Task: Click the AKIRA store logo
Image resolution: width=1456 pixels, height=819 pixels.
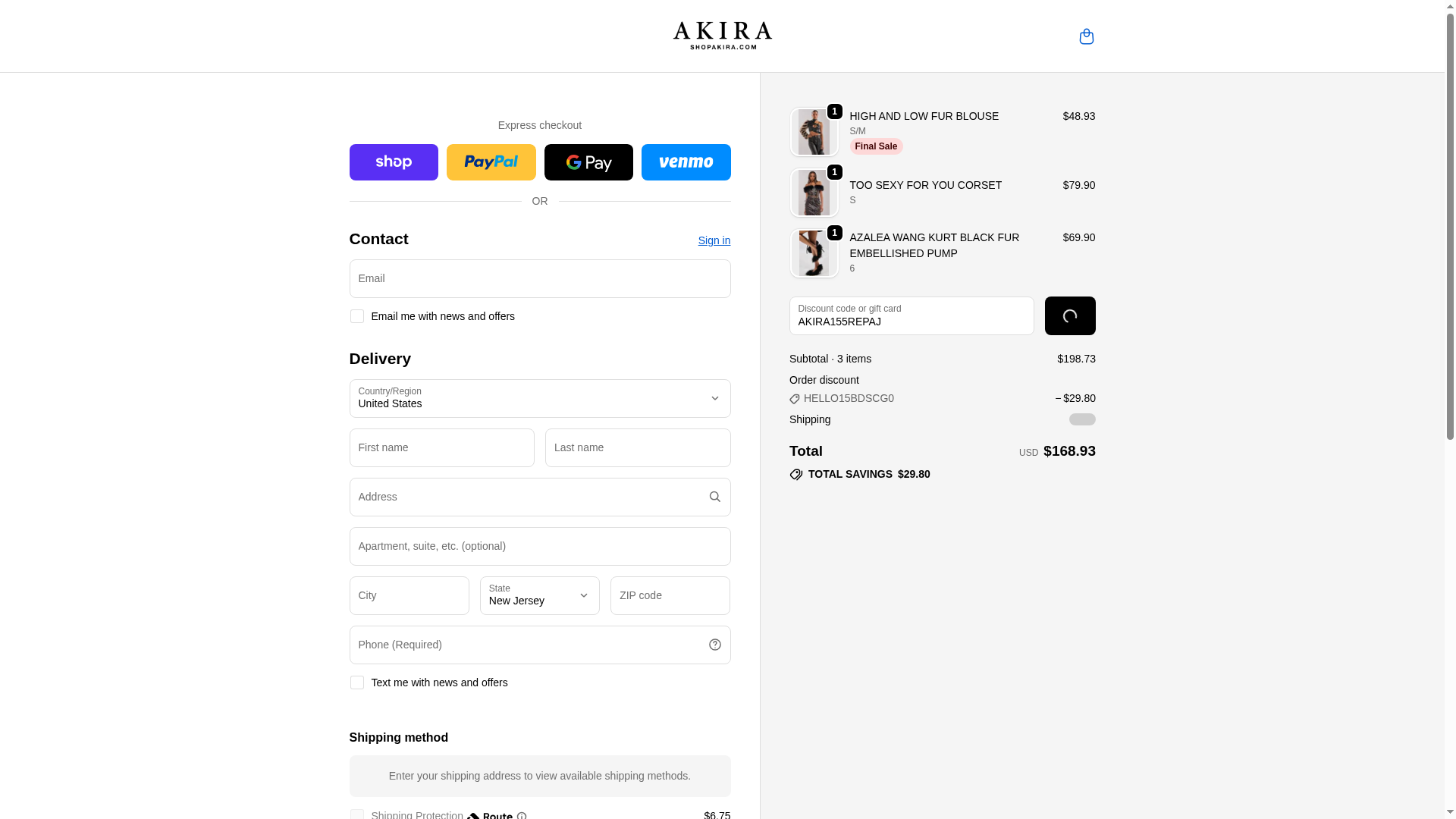Action: pyautogui.click(x=722, y=36)
